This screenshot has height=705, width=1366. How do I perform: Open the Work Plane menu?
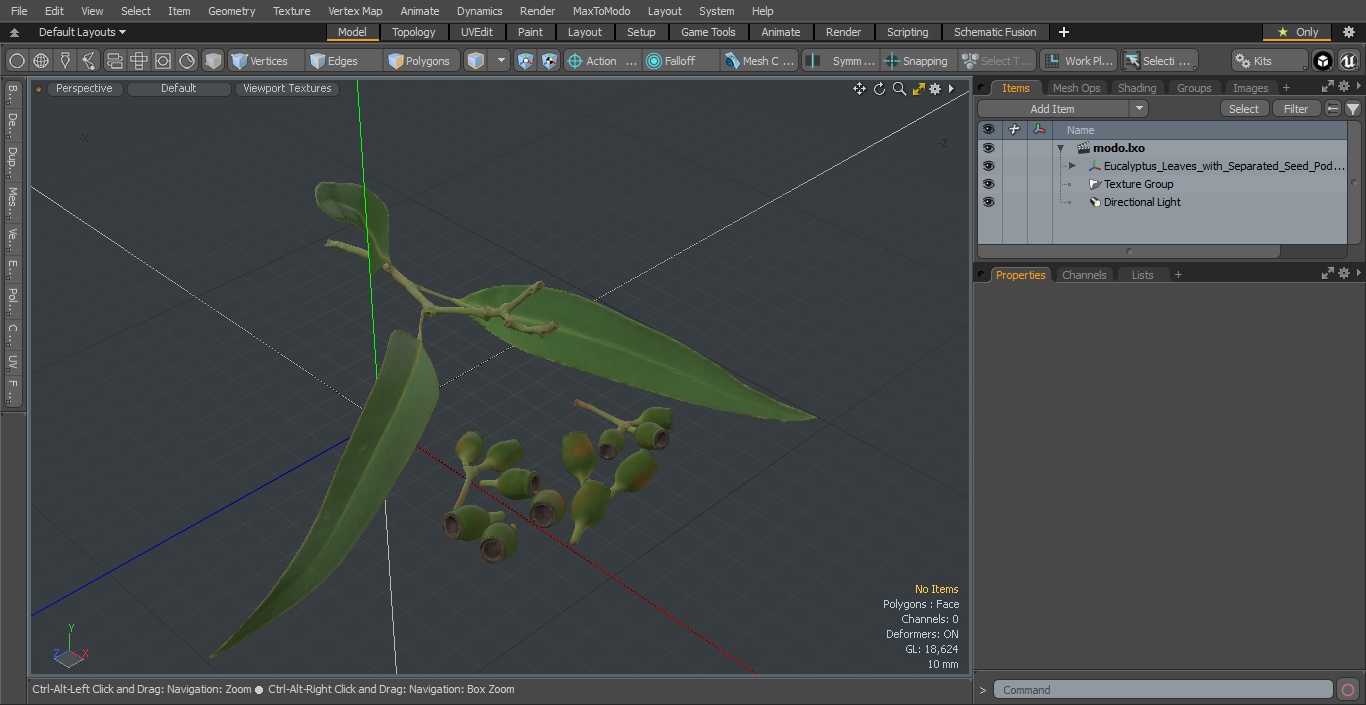[x=1078, y=61]
